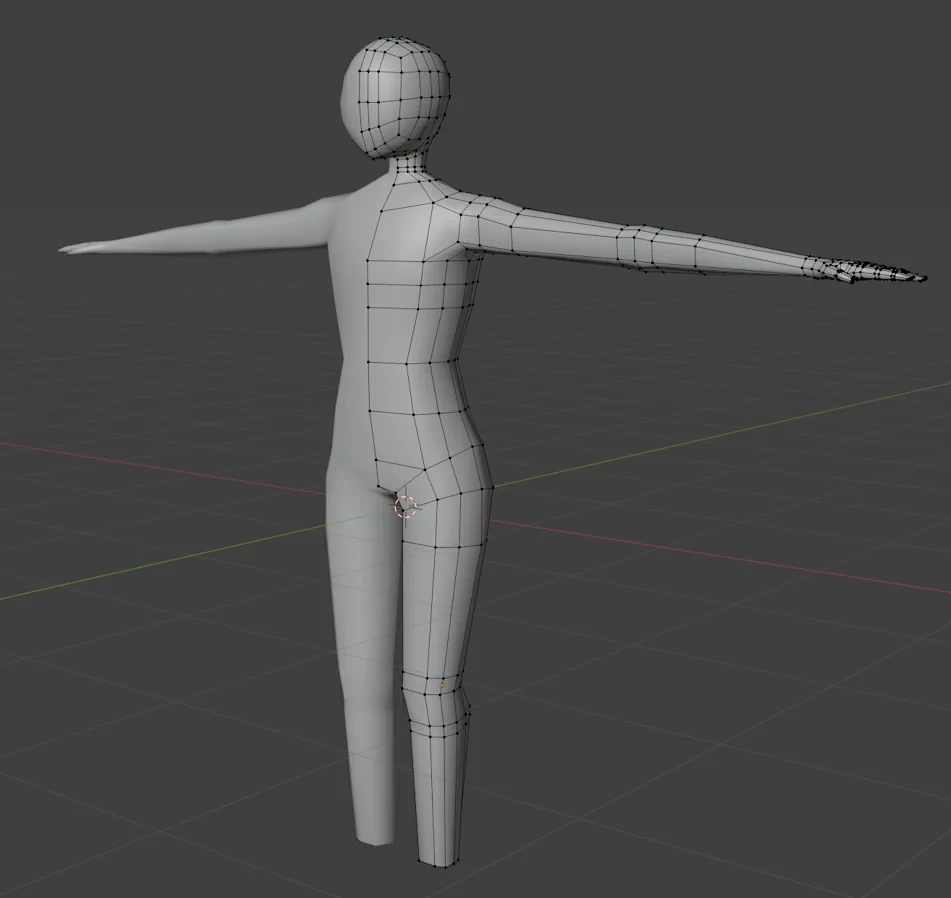
Task: Select the fingertip of the wireframed hand
Action: coord(920,277)
